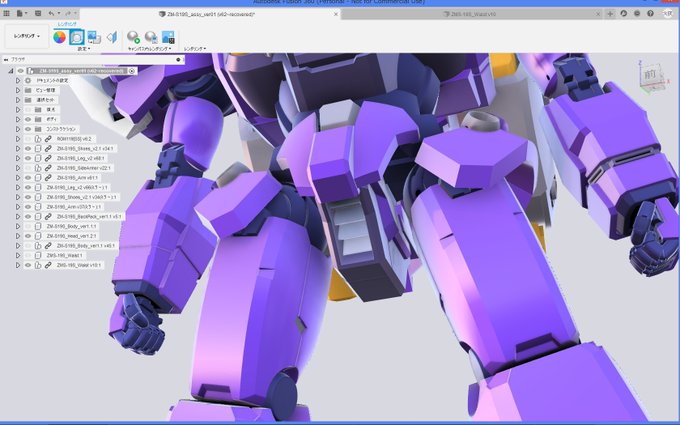Image resolution: width=680 pixels, height=425 pixels.
Task: Close the ZMS-195_Waist v10 tab
Action: pyautogui.click(x=598, y=14)
